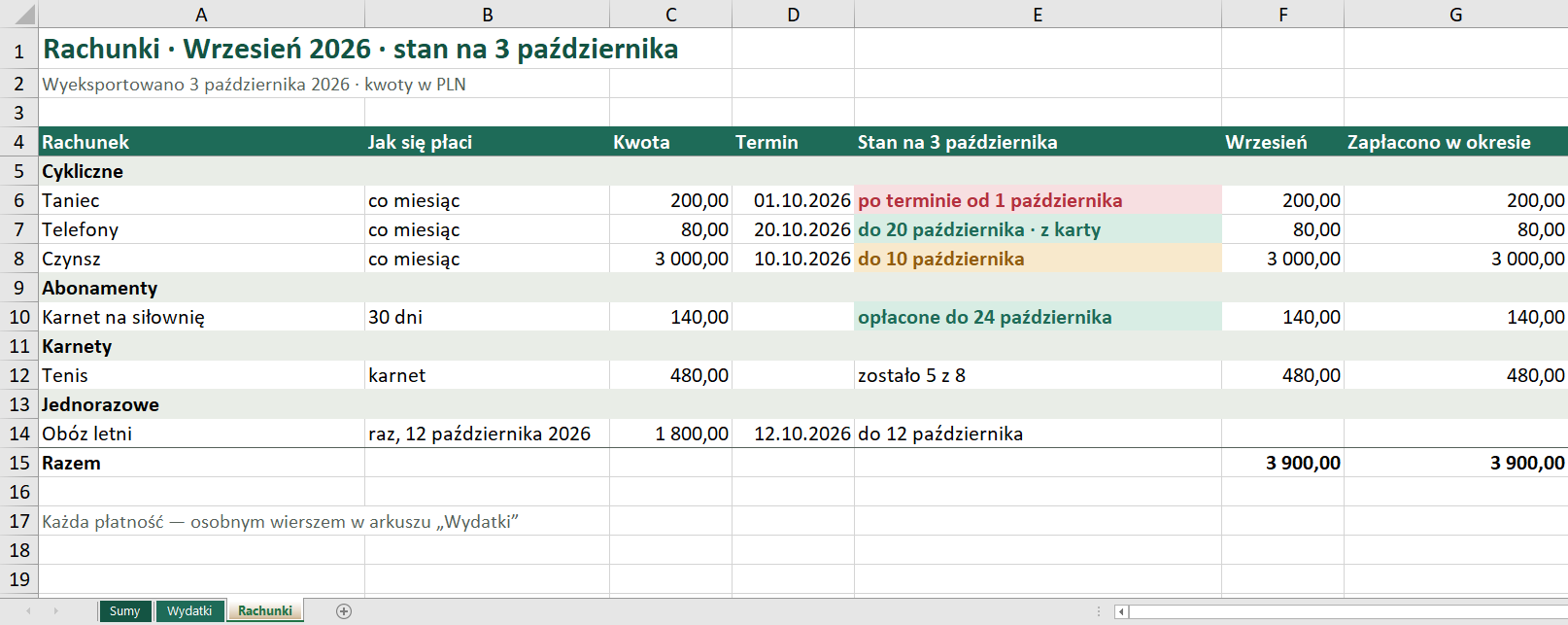Click orange 'do 10 października' status cell
The width and height of the screenshot is (1568, 625).
click(x=1038, y=259)
